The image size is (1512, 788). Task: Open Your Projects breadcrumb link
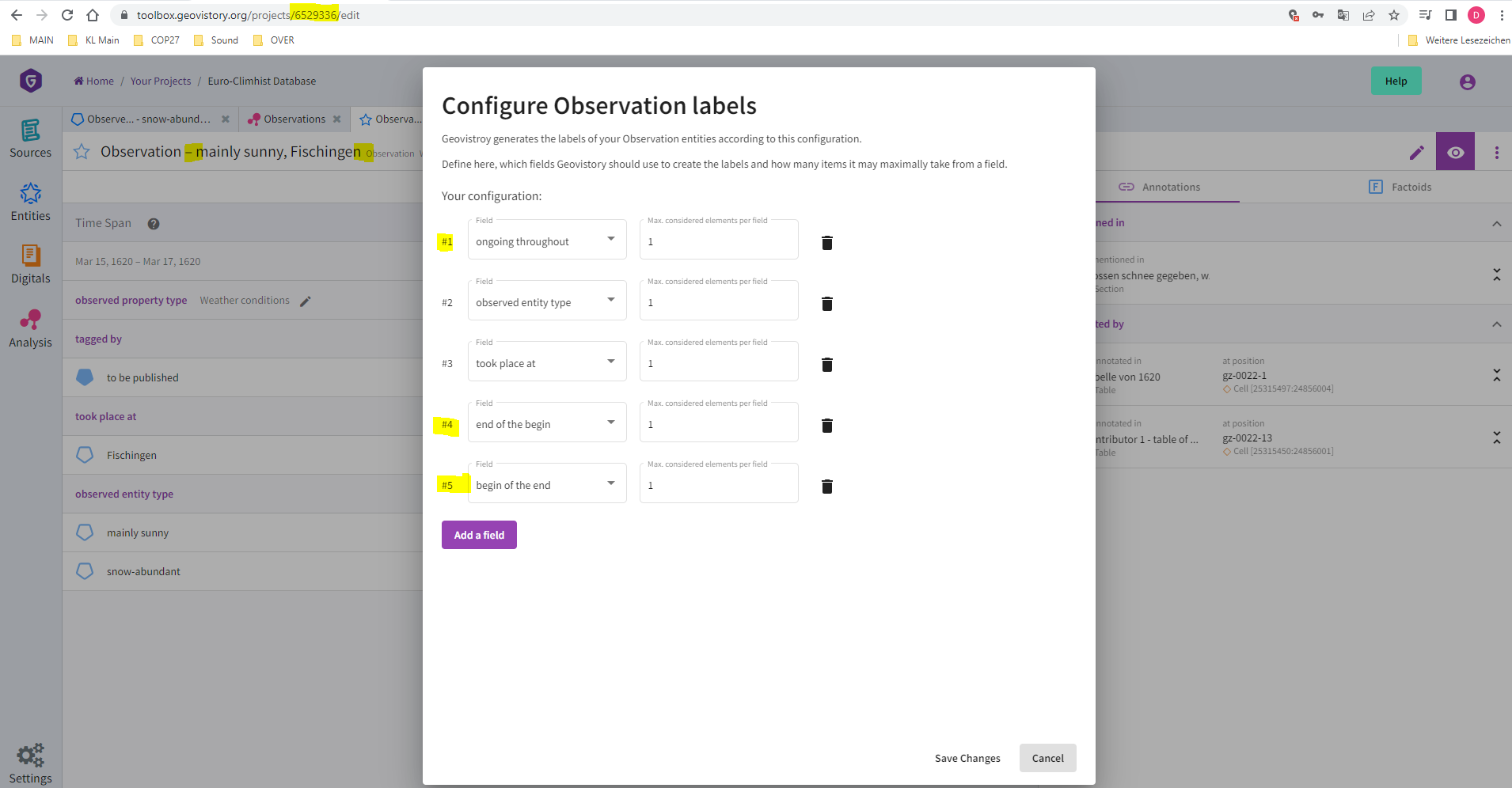click(x=161, y=81)
